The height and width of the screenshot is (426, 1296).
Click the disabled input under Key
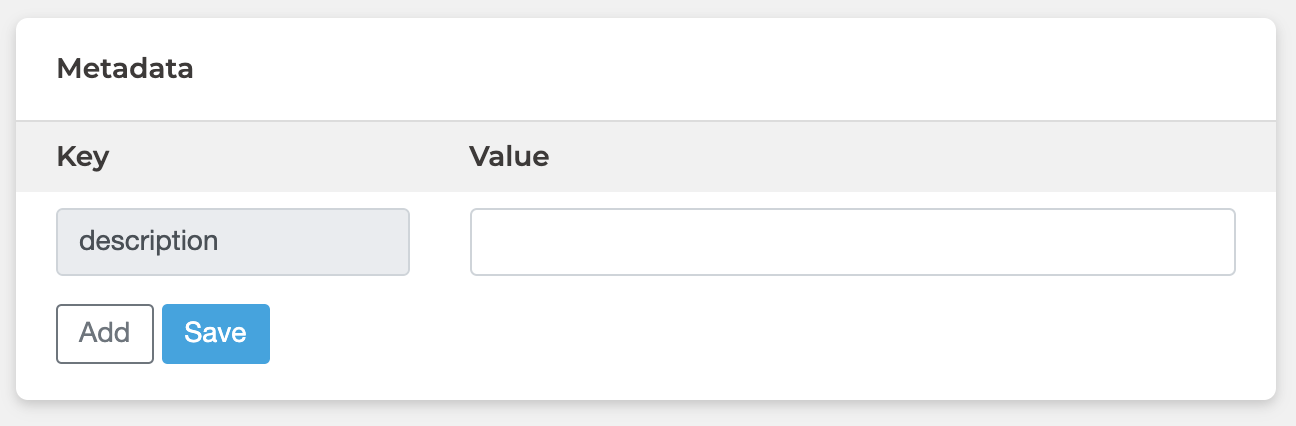point(233,242)
